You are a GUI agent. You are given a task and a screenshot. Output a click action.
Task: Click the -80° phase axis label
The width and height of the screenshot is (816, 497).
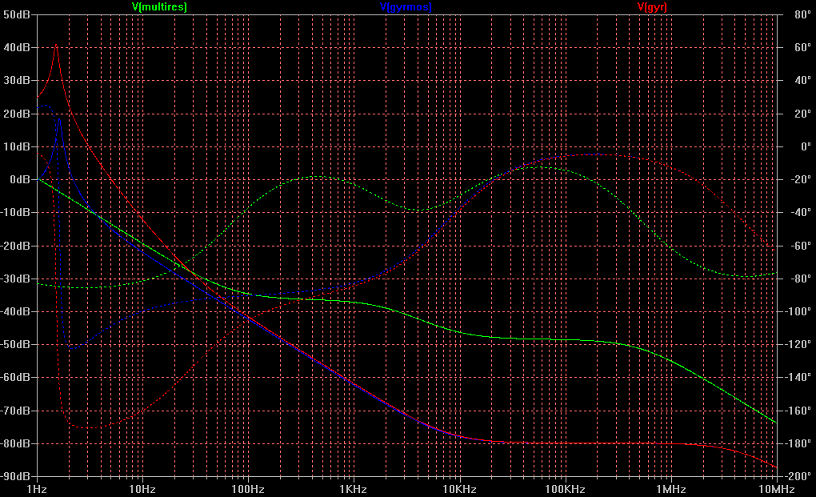point(801,278)
